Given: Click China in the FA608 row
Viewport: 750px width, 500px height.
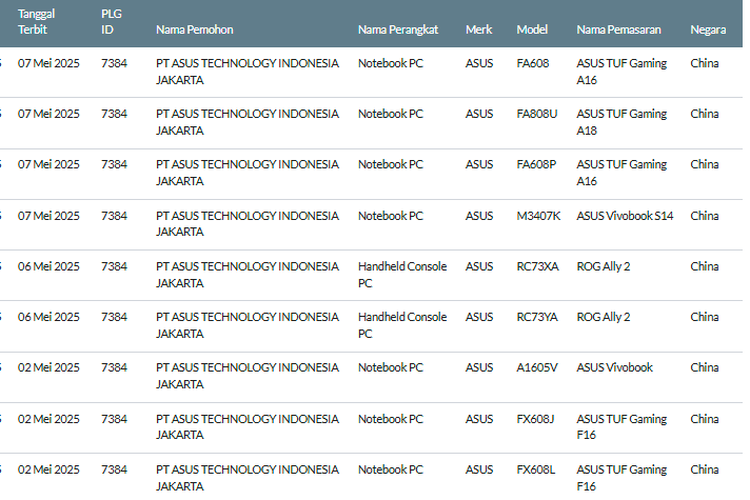Looking at the screenshot, I should coord(704,63).
